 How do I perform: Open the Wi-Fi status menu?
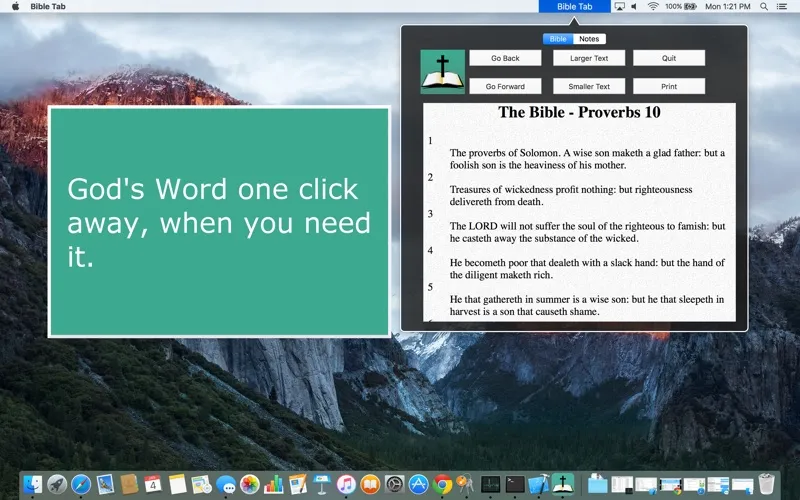pyautogui.click(x=653, y=7)
